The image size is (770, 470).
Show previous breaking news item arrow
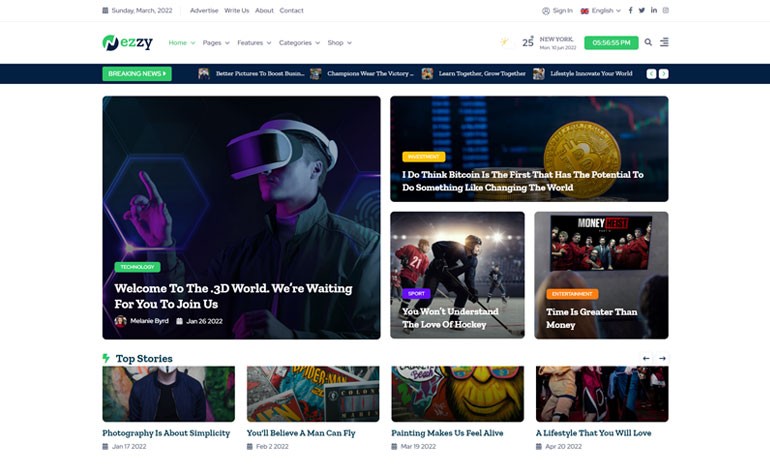(x=651, y=74)
